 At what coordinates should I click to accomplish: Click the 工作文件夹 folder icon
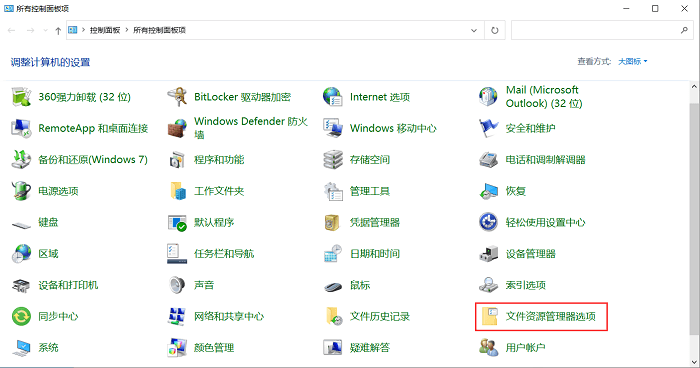177,191
